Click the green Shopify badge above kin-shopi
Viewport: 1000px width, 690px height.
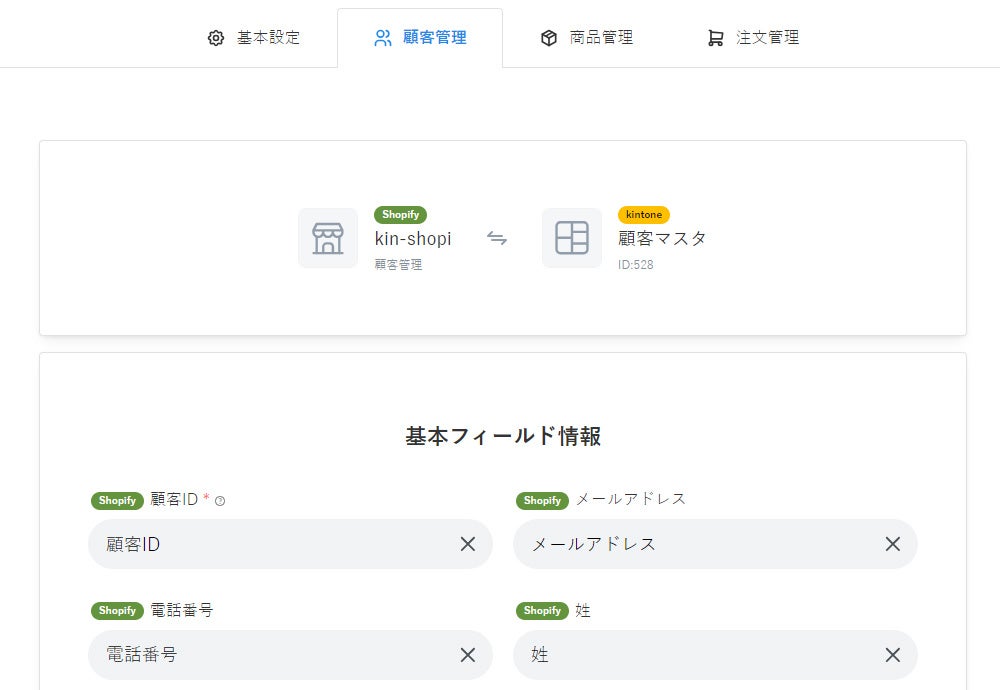click(400, 215)
